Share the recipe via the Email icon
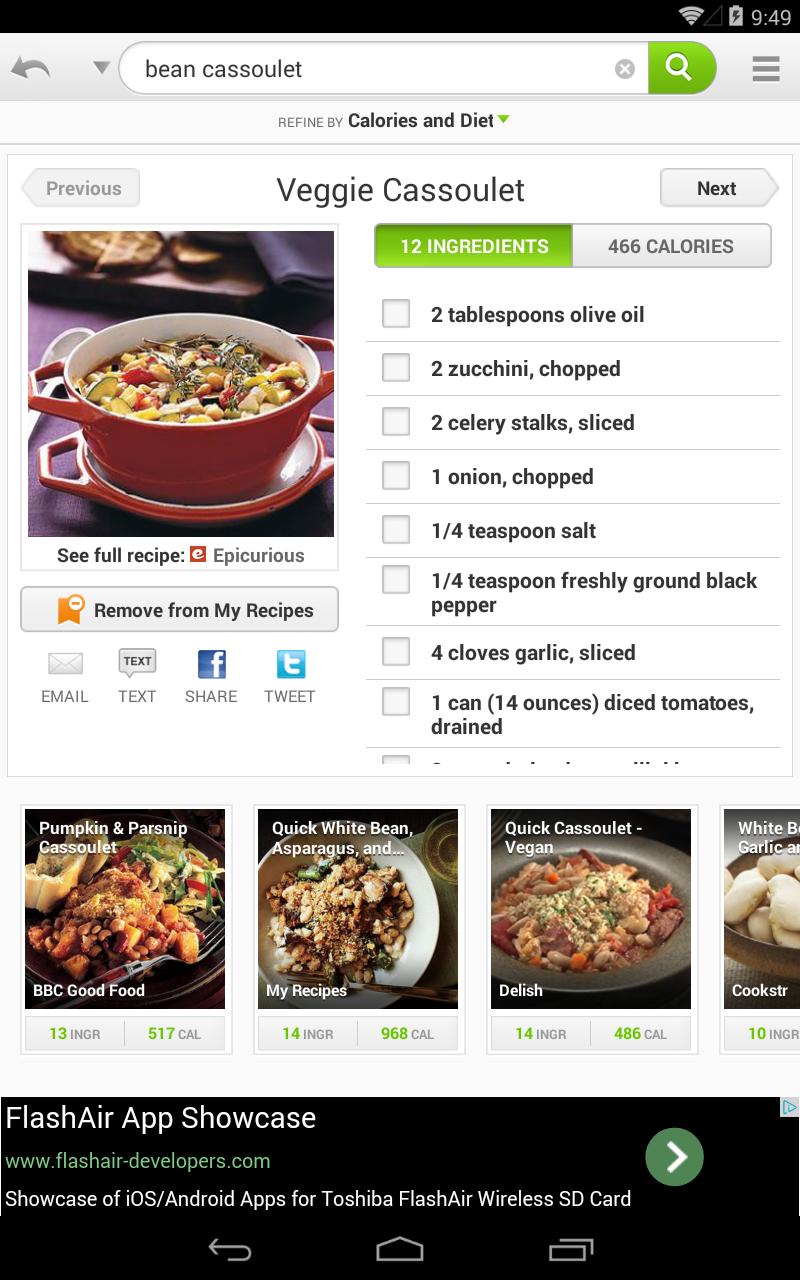 [x=65, y=677]
